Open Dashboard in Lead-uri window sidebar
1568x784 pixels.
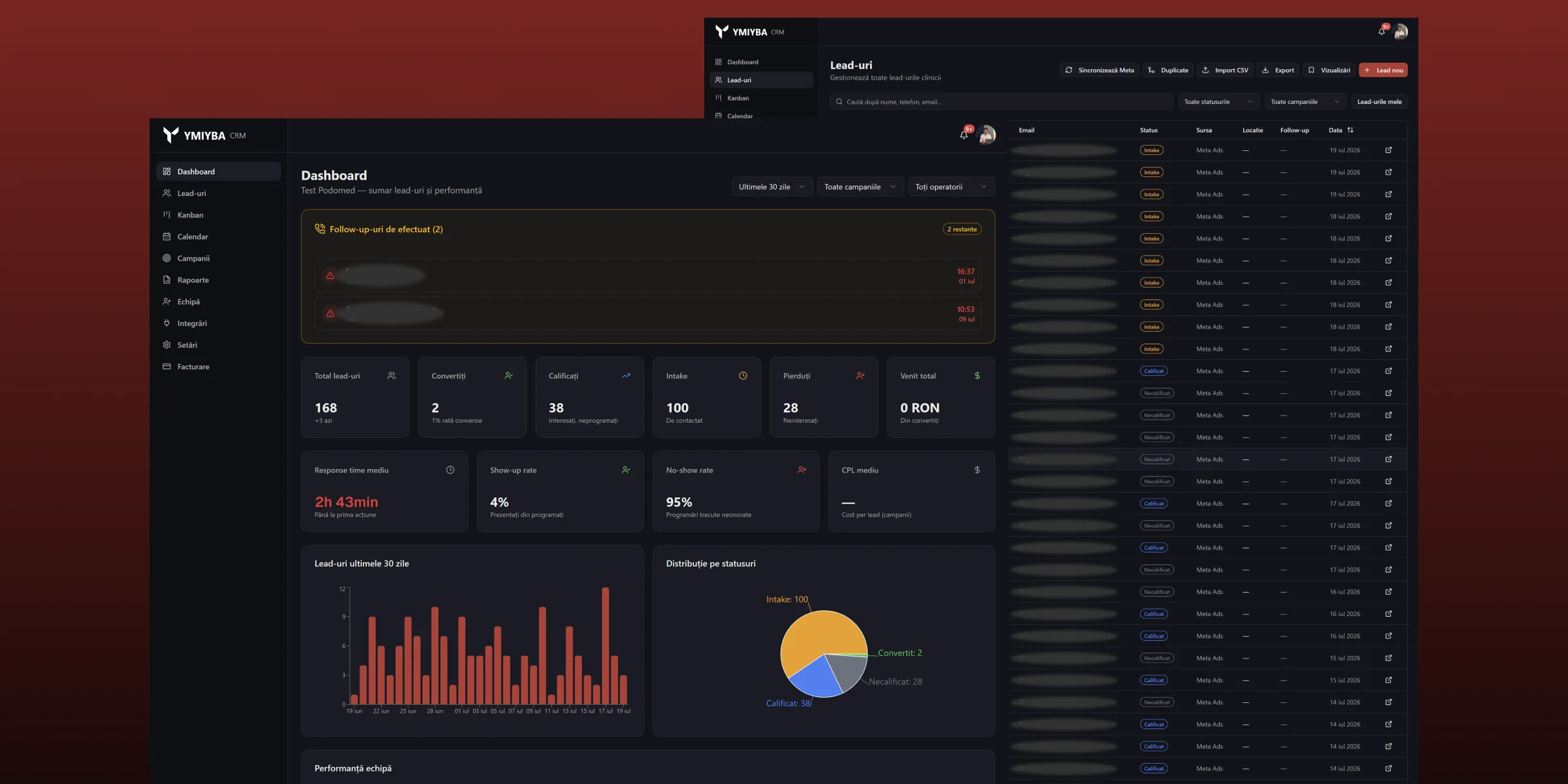(x=761, y=62)
